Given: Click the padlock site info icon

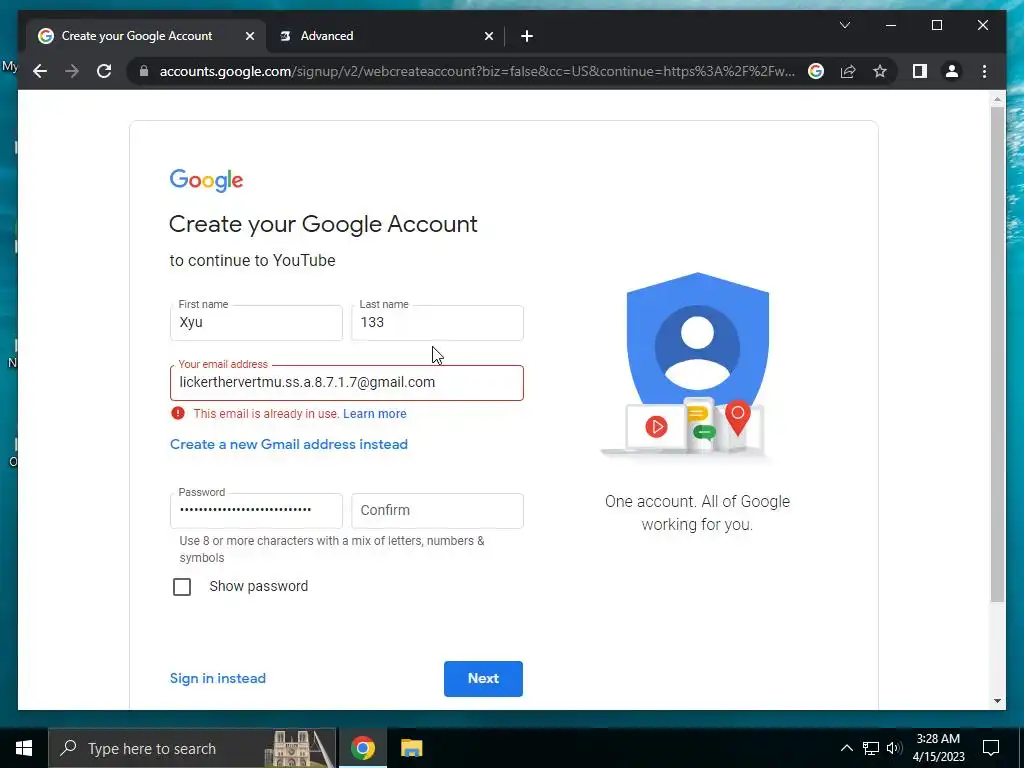Looking at the screenshot, I should 144,71.
